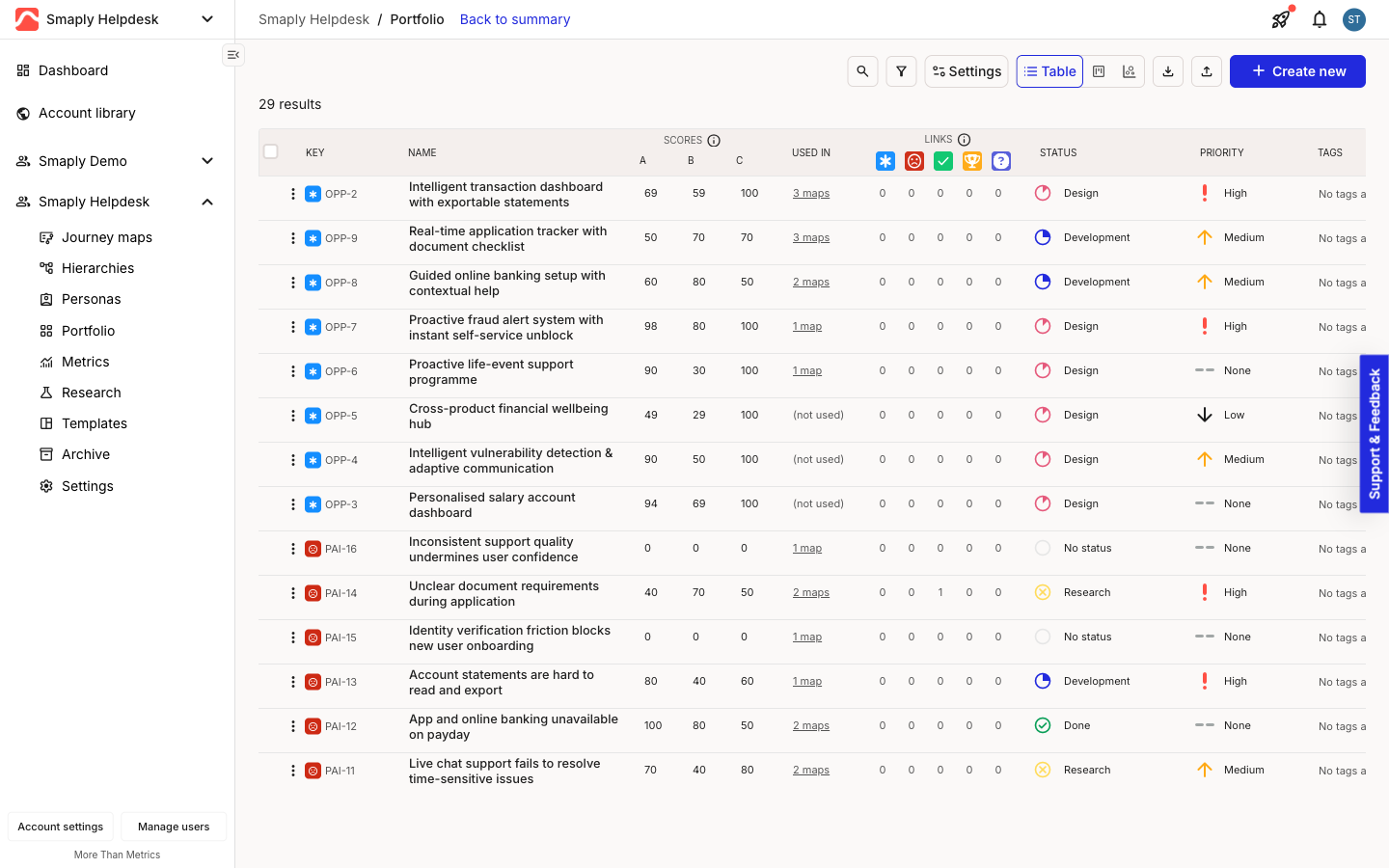Expand the Smaply Demo sidebar section
Viewport: 1389px width, 868px height.
click(x=207, y=161)
